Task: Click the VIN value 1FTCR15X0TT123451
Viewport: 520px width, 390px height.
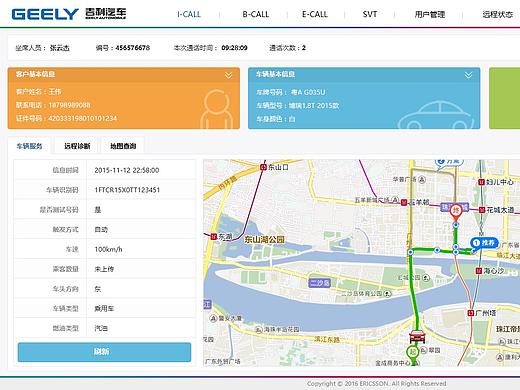Action: coord(127,190)
